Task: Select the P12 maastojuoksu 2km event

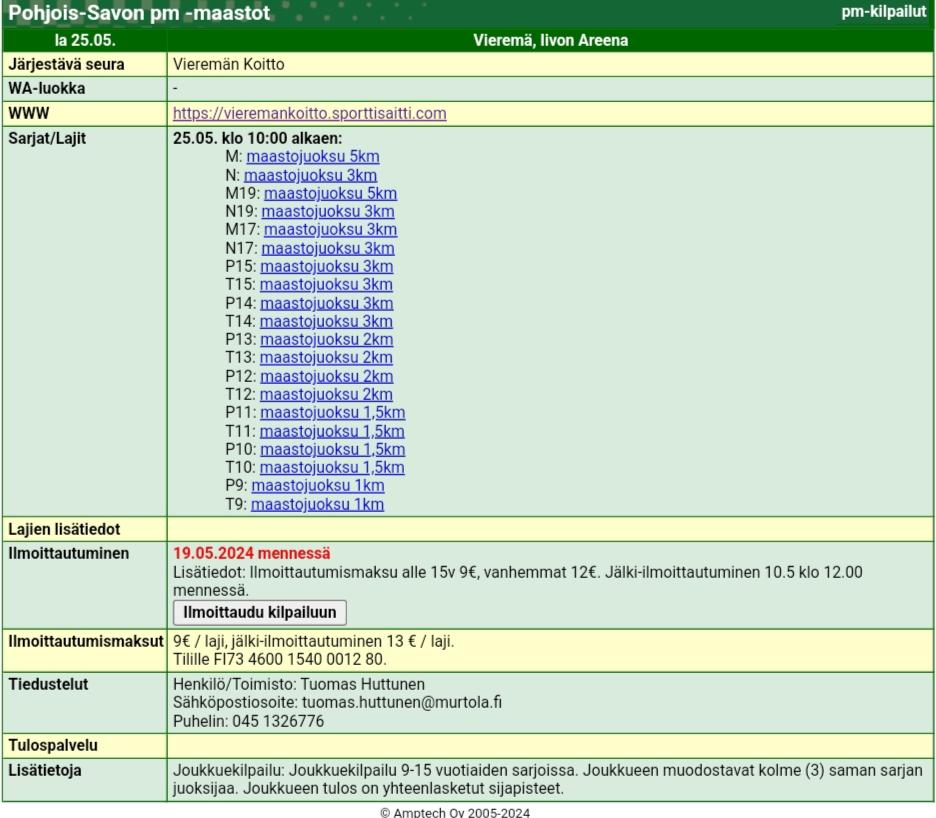Action: [326, 376]
